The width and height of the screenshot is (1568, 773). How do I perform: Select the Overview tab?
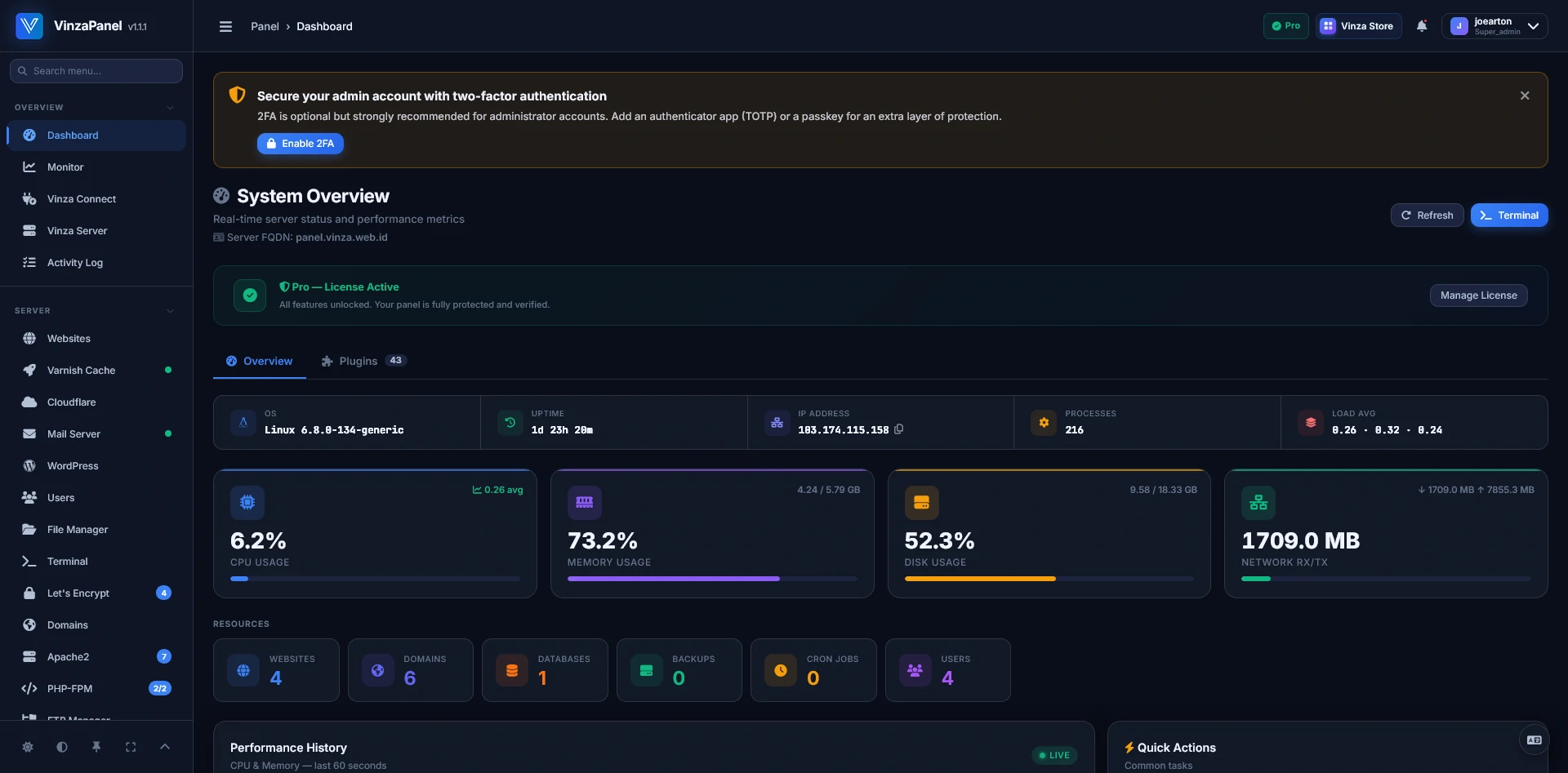click(x=260, y=361)
